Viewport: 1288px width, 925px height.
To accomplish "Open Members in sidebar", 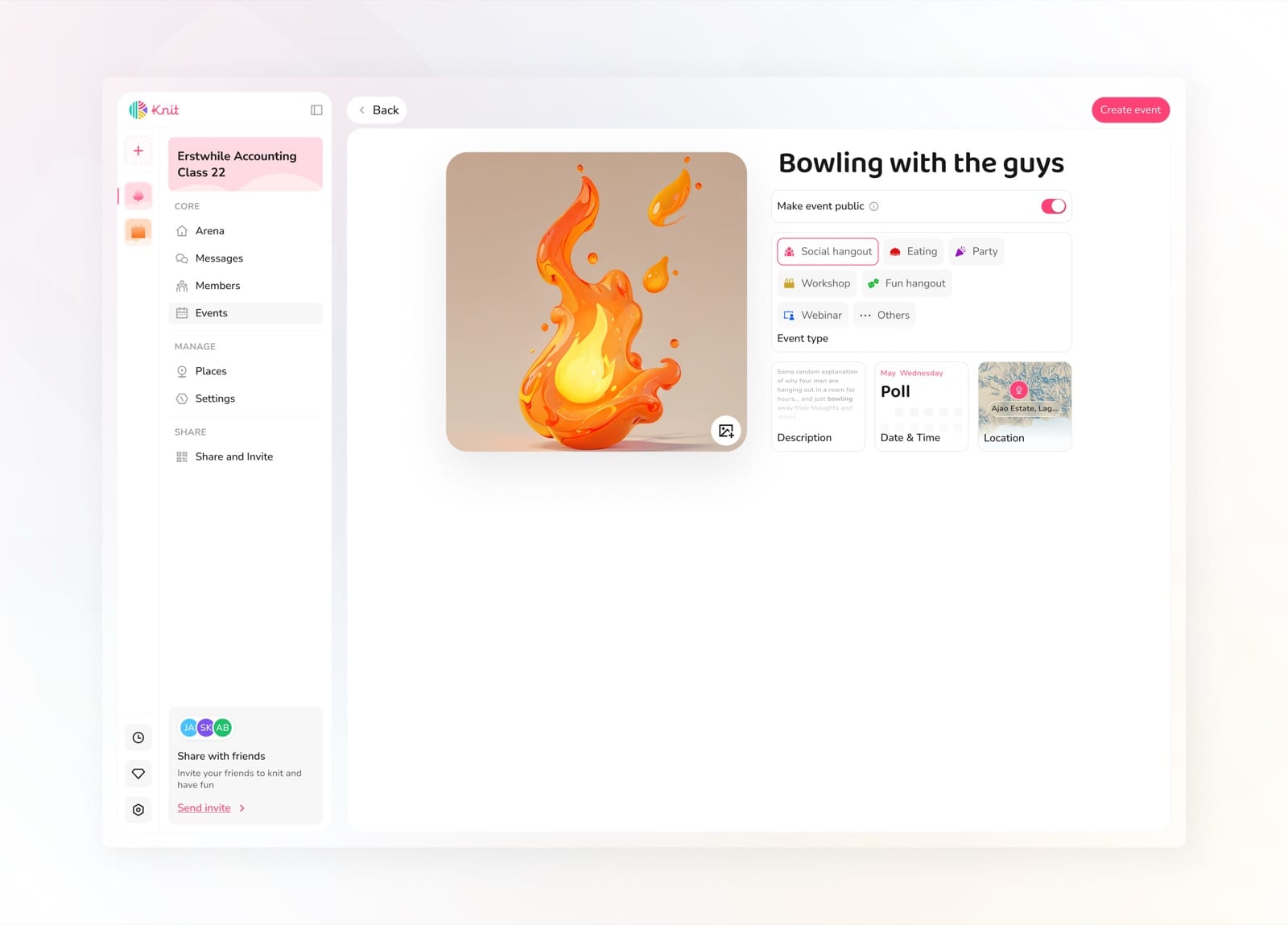I will point(246,286).
